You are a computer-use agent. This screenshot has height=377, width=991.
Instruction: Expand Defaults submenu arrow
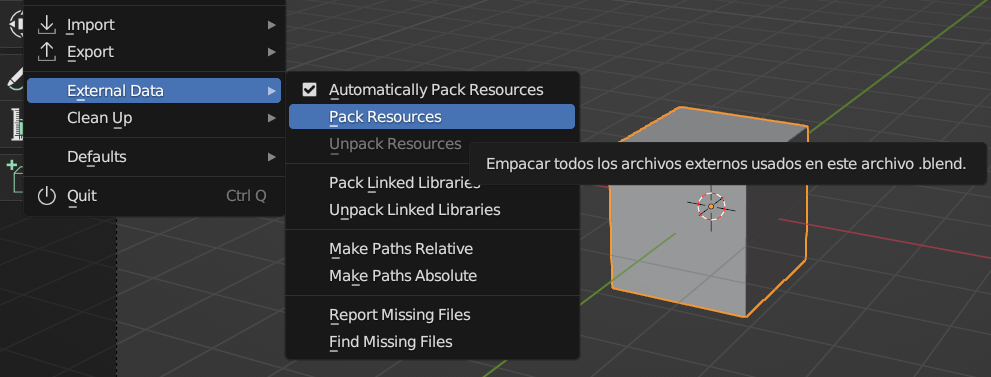(x=272, y=157)
